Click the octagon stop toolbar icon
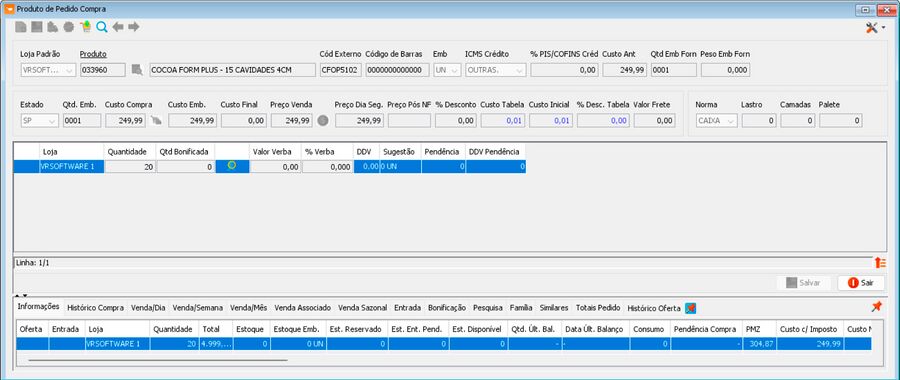Image resolution: width=900 pixels, height=380 pixels. click(x=69, y=27)
